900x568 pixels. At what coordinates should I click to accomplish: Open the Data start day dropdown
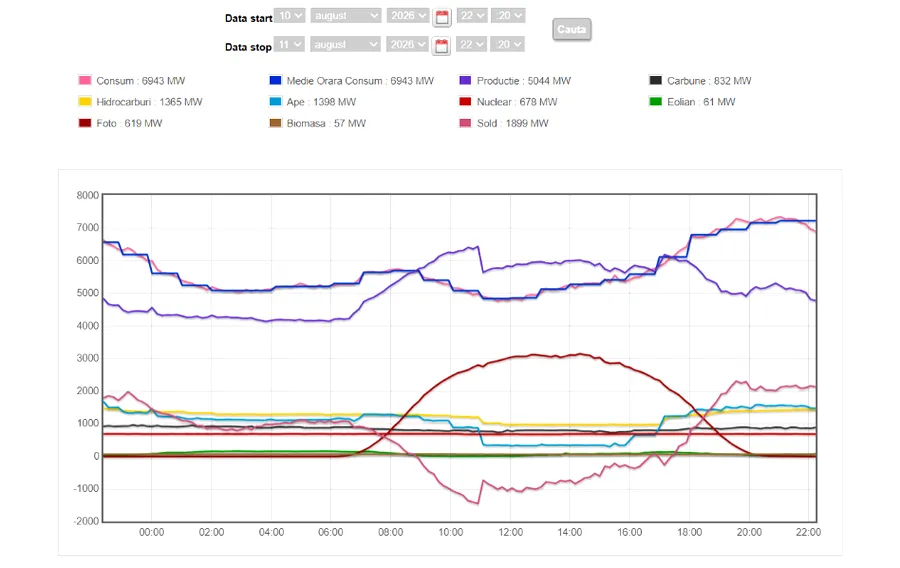point(289,15)
